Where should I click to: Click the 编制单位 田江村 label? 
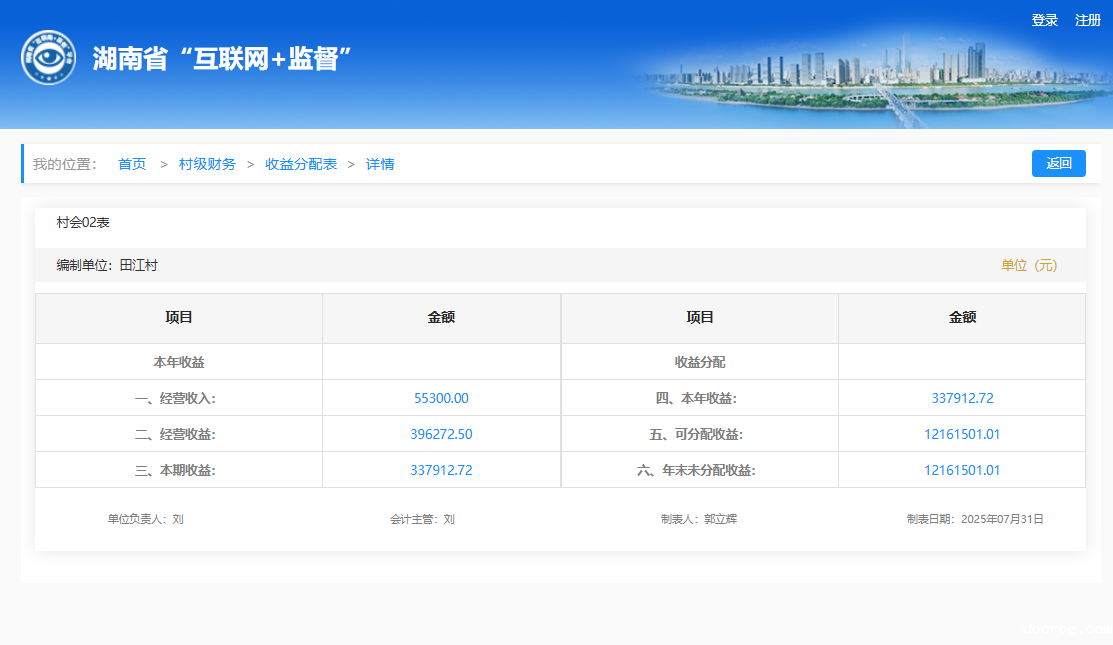tap(107, 265)
